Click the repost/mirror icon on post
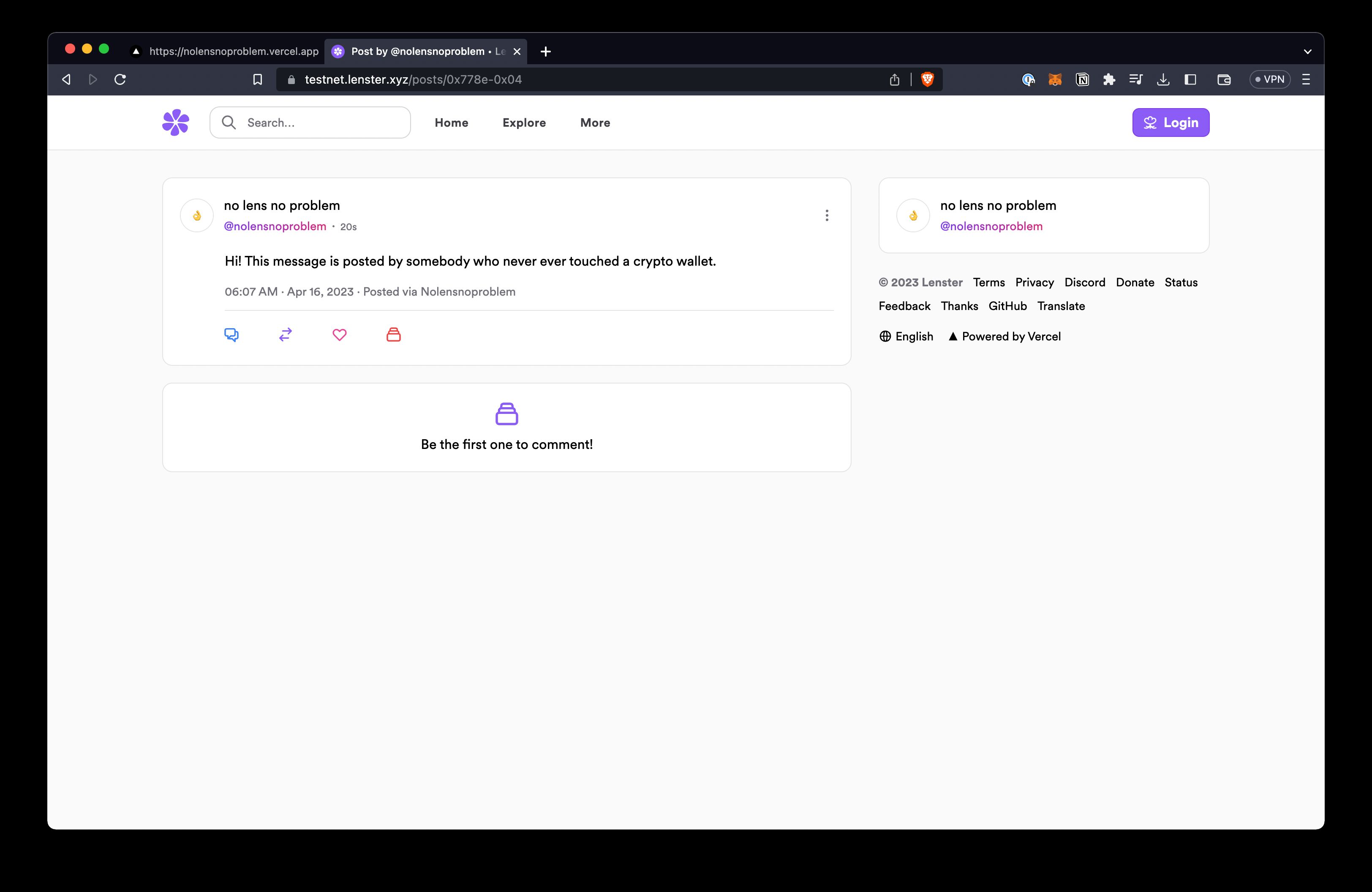Image resolution: width=1372 pixels, height=892 pixels. [286, 334]
